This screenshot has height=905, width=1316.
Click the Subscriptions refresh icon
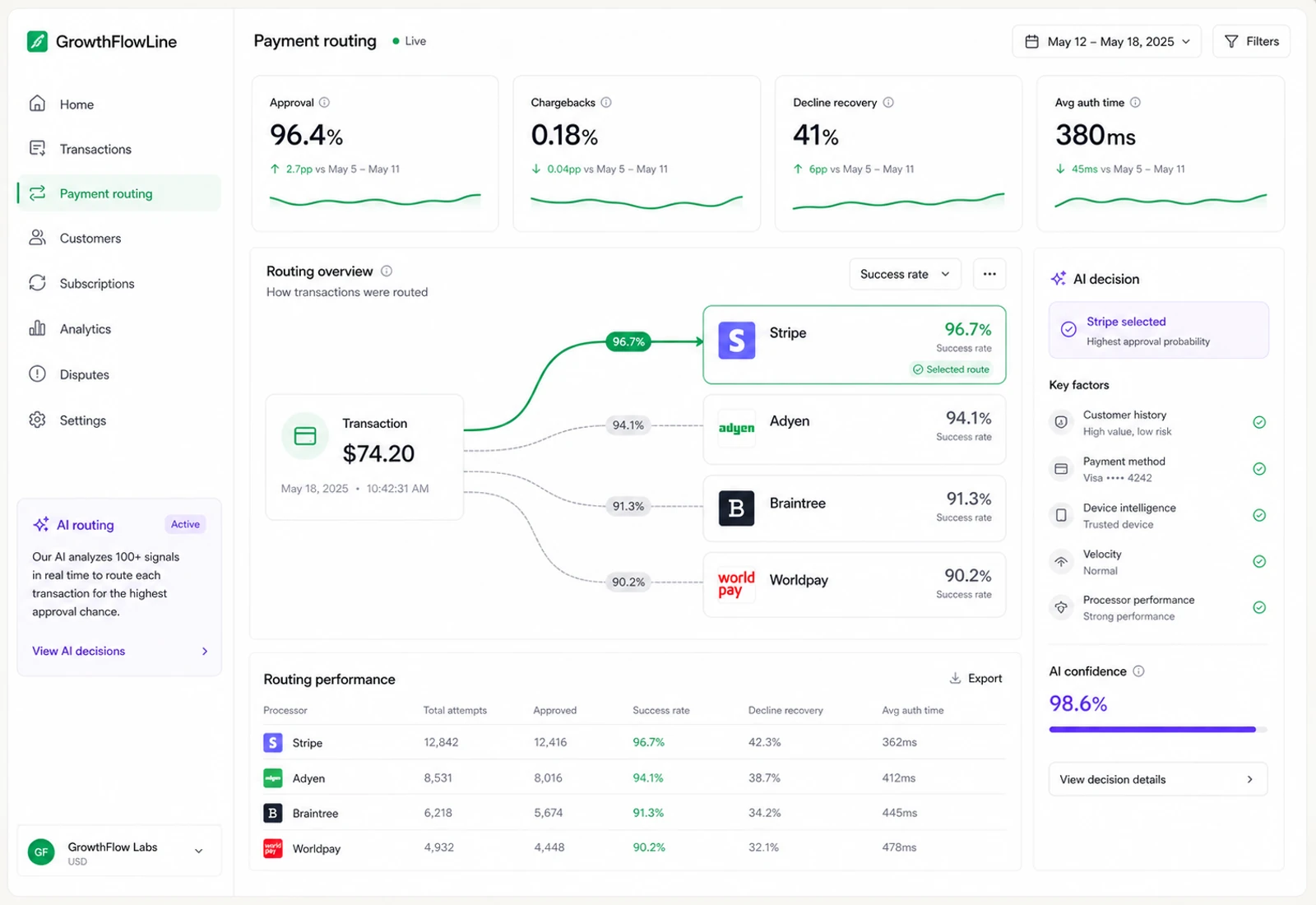point(37,283)
